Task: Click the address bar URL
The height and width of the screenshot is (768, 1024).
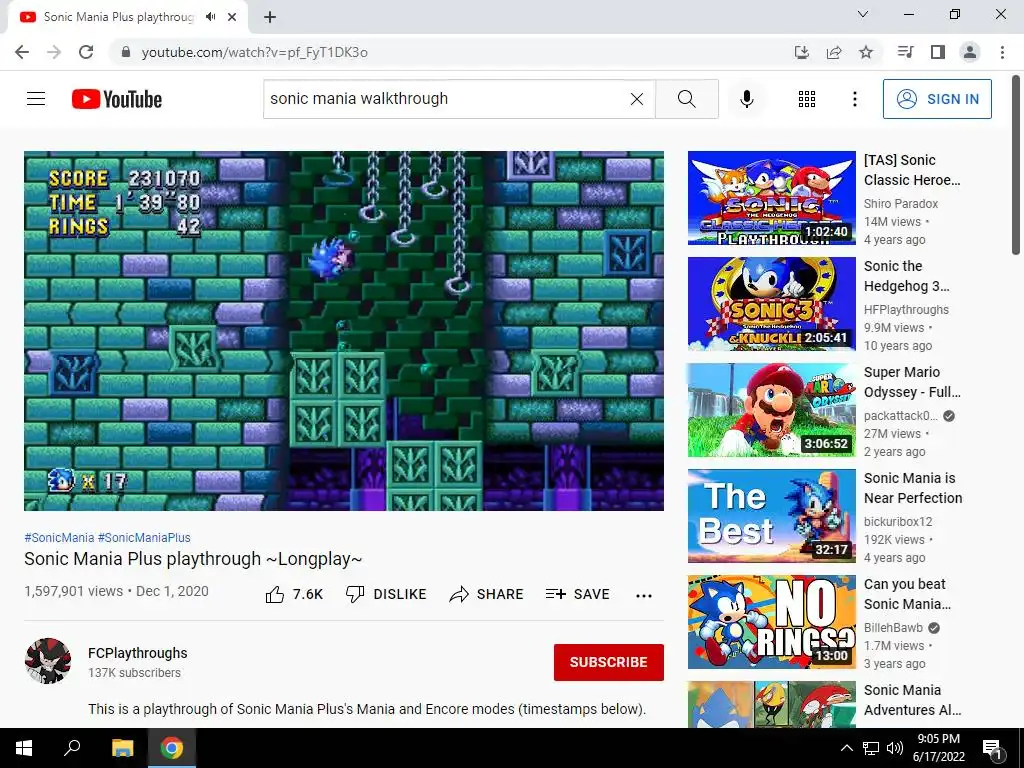Action: pos(255,52)
